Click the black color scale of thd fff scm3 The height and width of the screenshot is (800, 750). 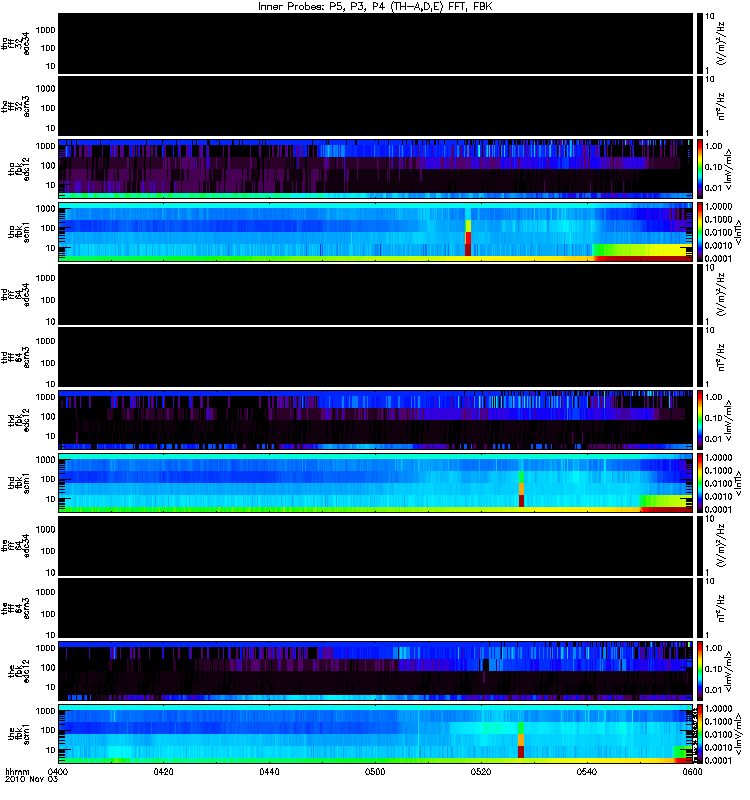tap(699, 358)
